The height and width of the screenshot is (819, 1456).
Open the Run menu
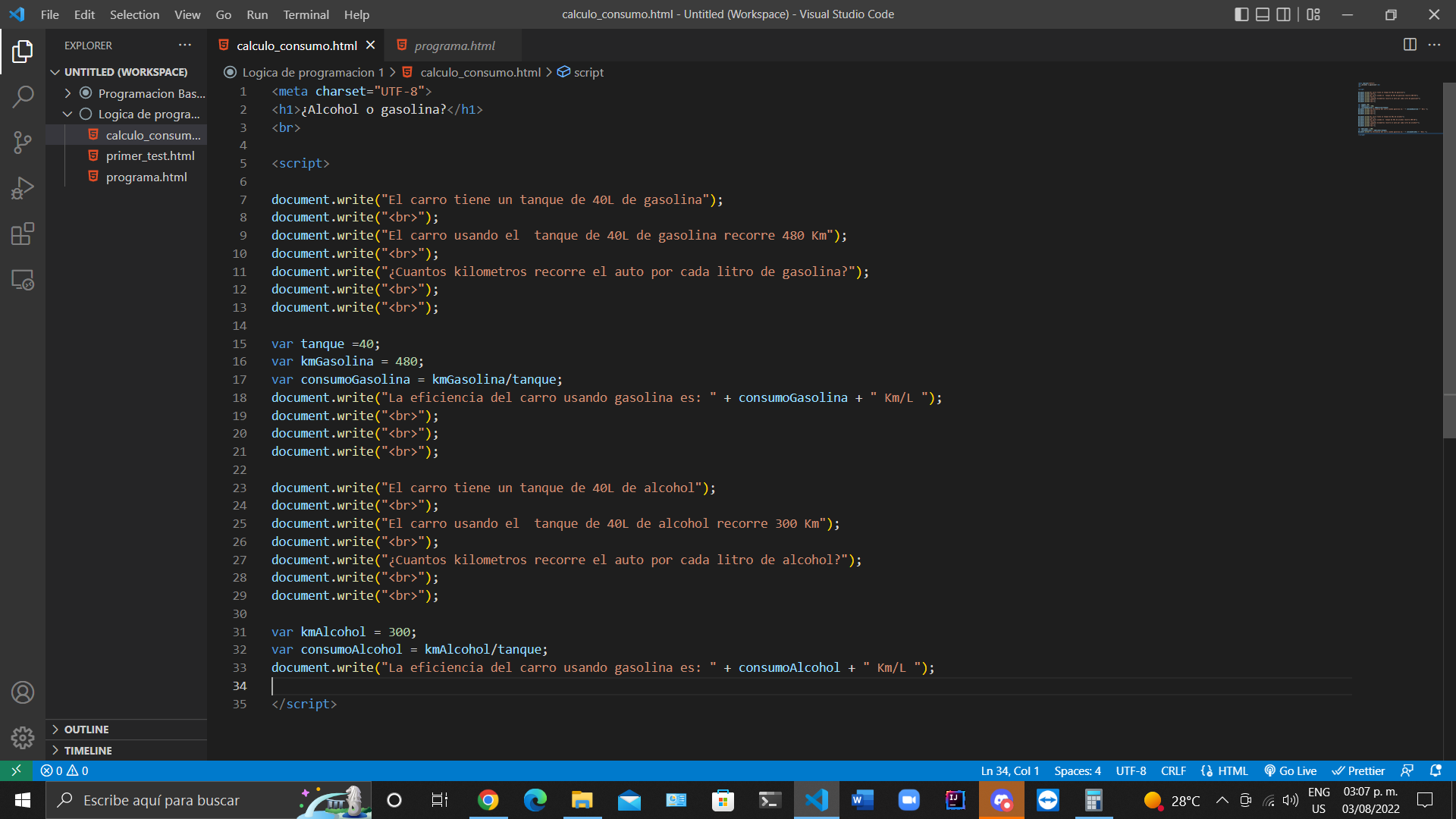tap(257, 14)
